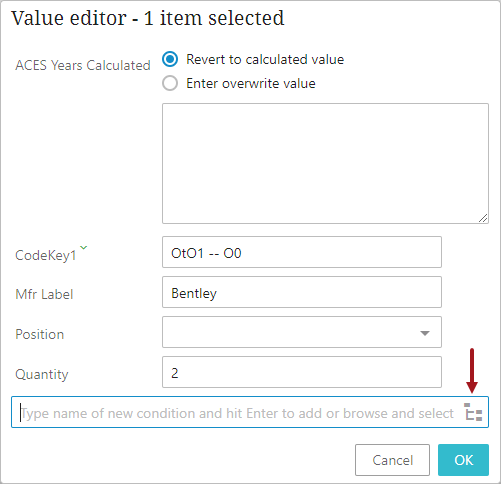Click the Cancel button
Image resolution: width=501 pixels, height=484 pixels.
(392, 460)
